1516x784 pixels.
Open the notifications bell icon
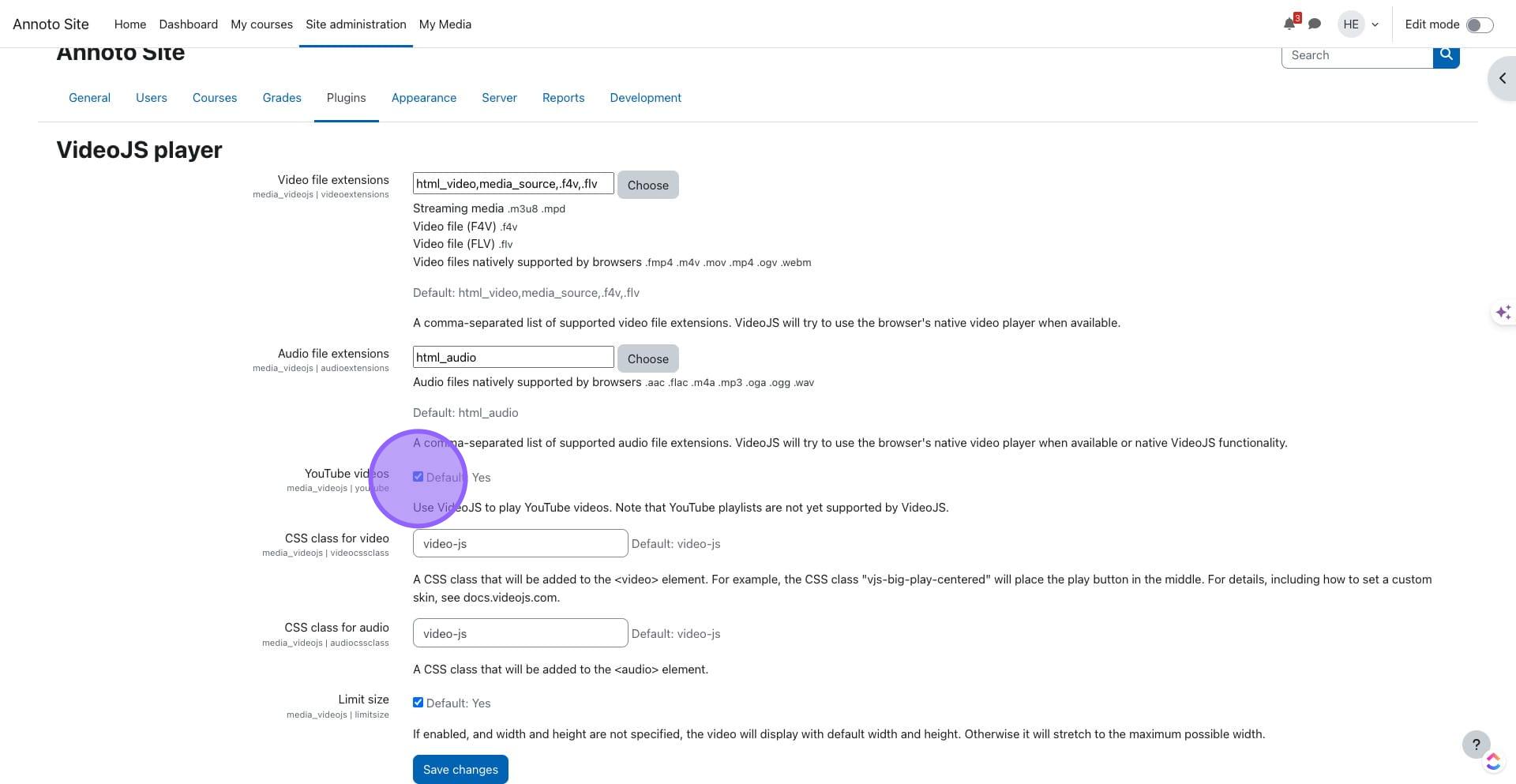click(1289, 24)
